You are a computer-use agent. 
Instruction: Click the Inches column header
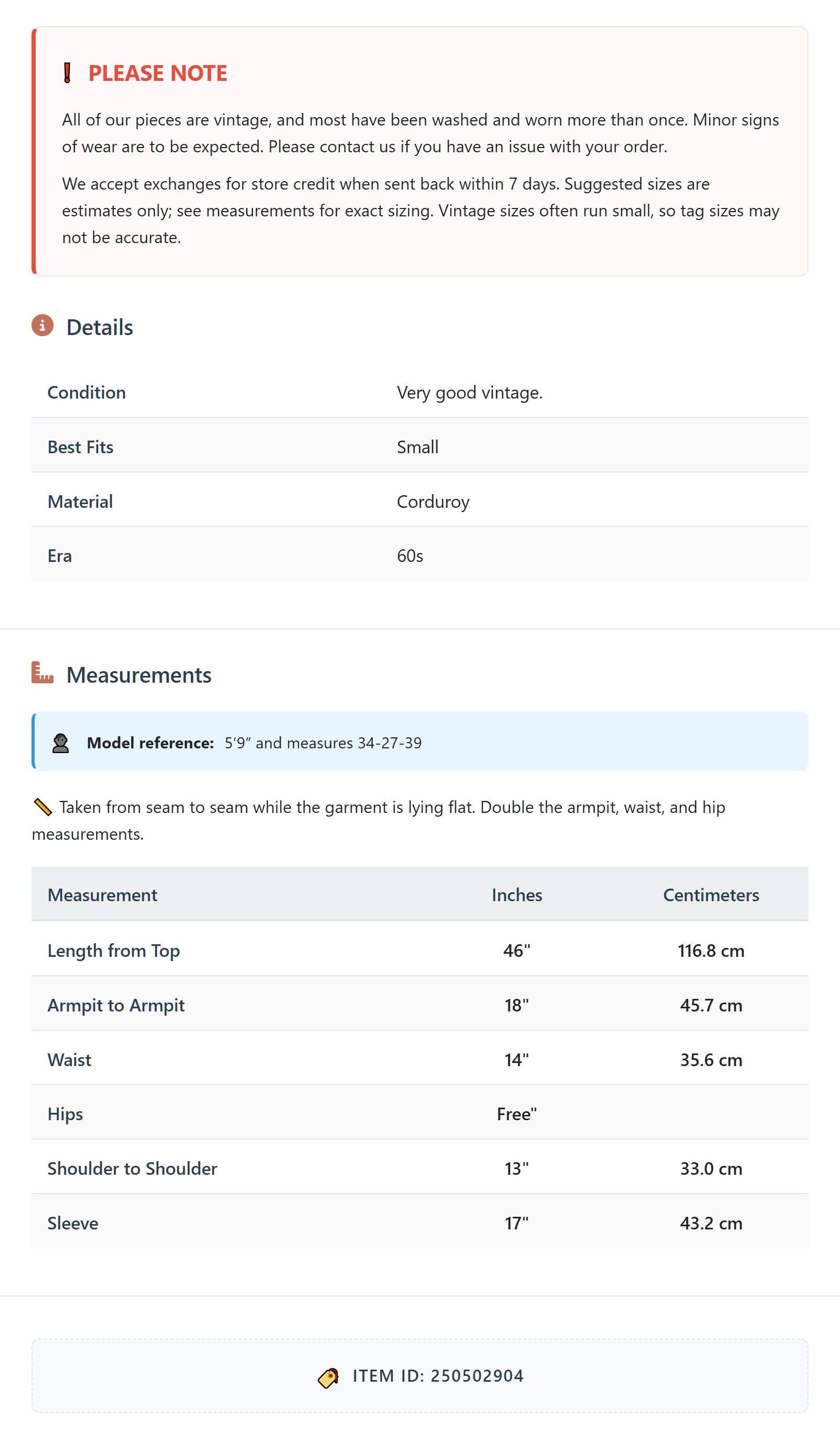(x=517, y=895)
